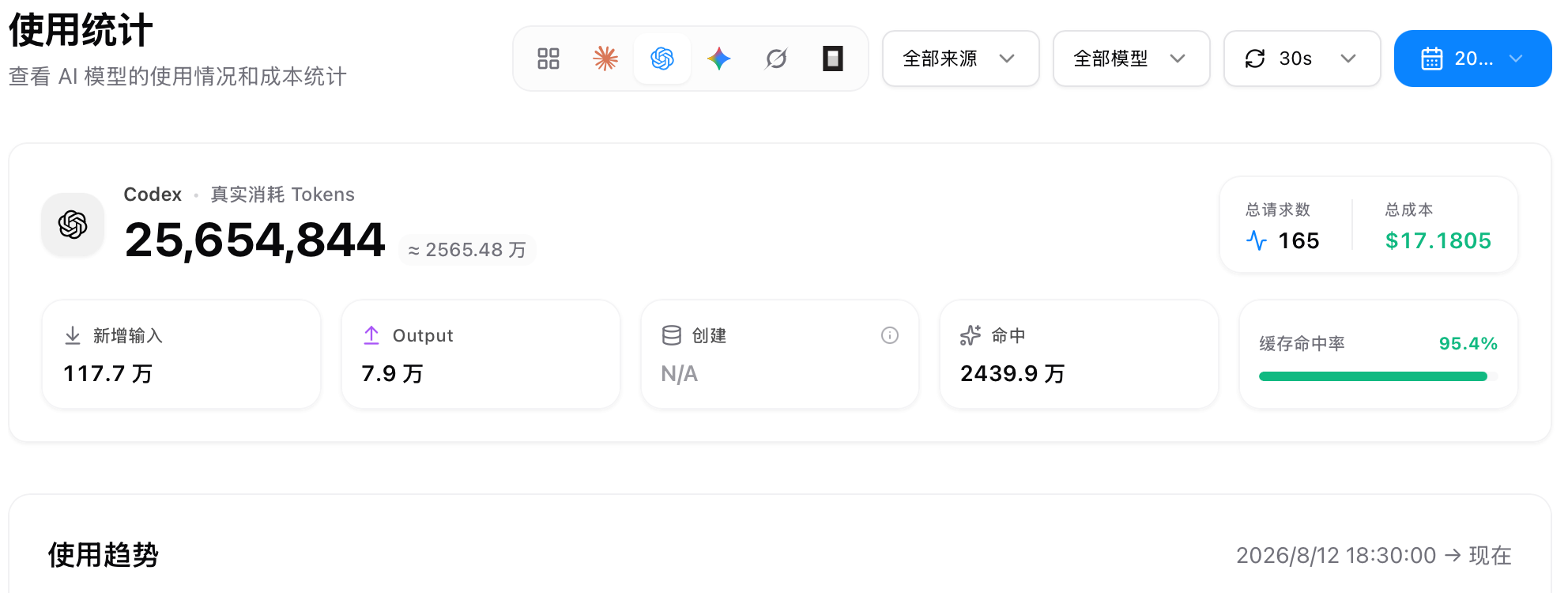
Task: Click the calendar icon on date button
Action: (x=1432, y=59)
